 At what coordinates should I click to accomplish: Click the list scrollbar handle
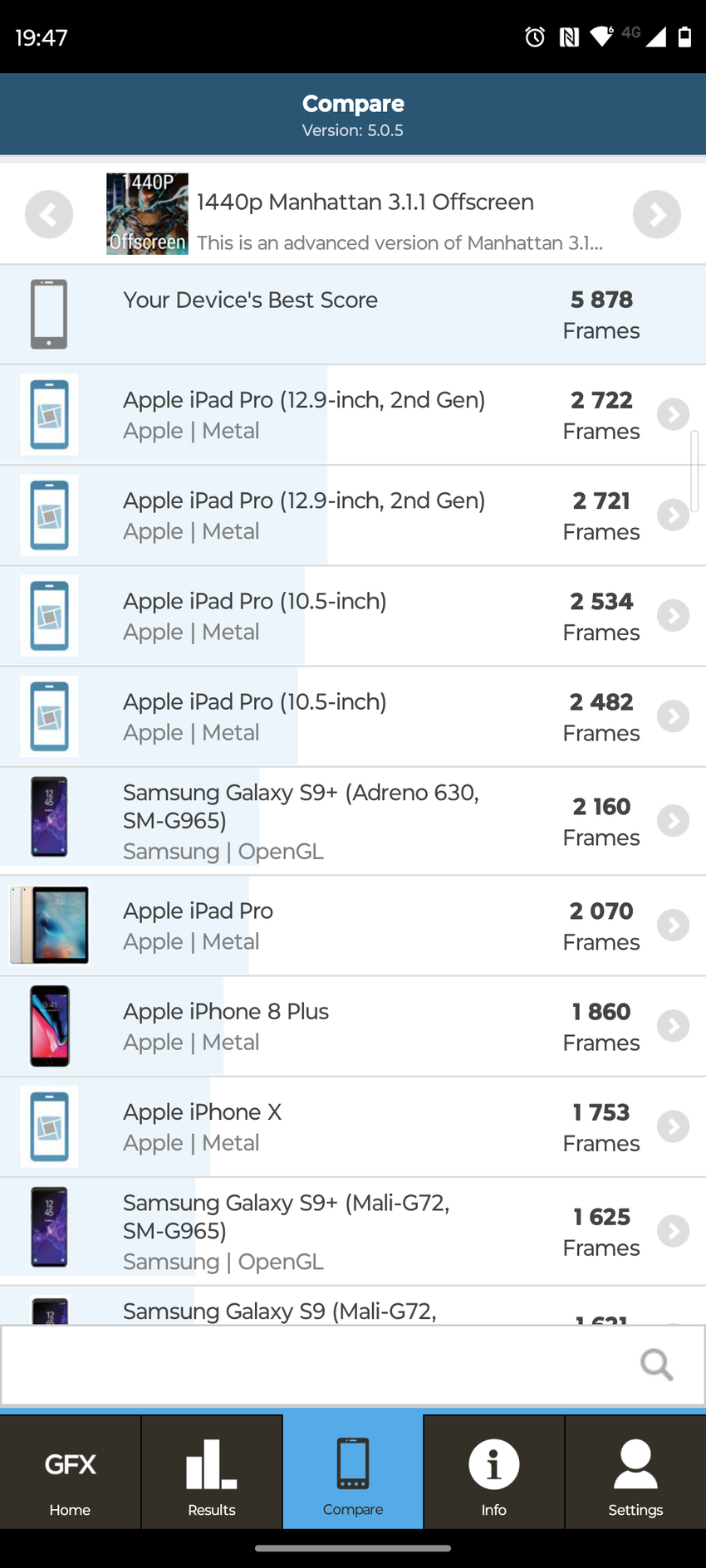click(694, 471)
